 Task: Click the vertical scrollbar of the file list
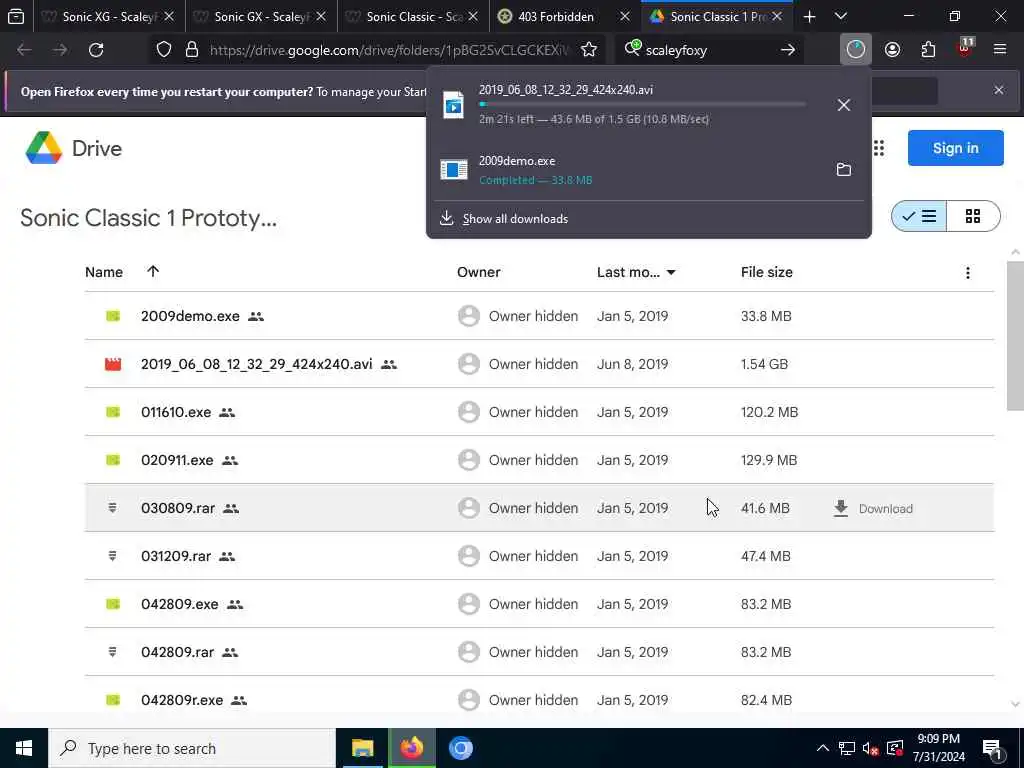pos(1015,336)
